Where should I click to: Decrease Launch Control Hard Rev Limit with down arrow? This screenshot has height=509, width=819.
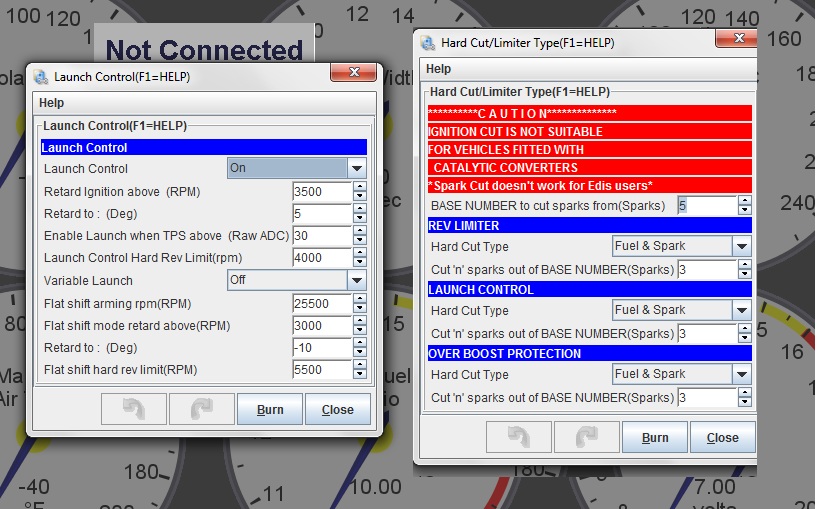tap(359, 263)
